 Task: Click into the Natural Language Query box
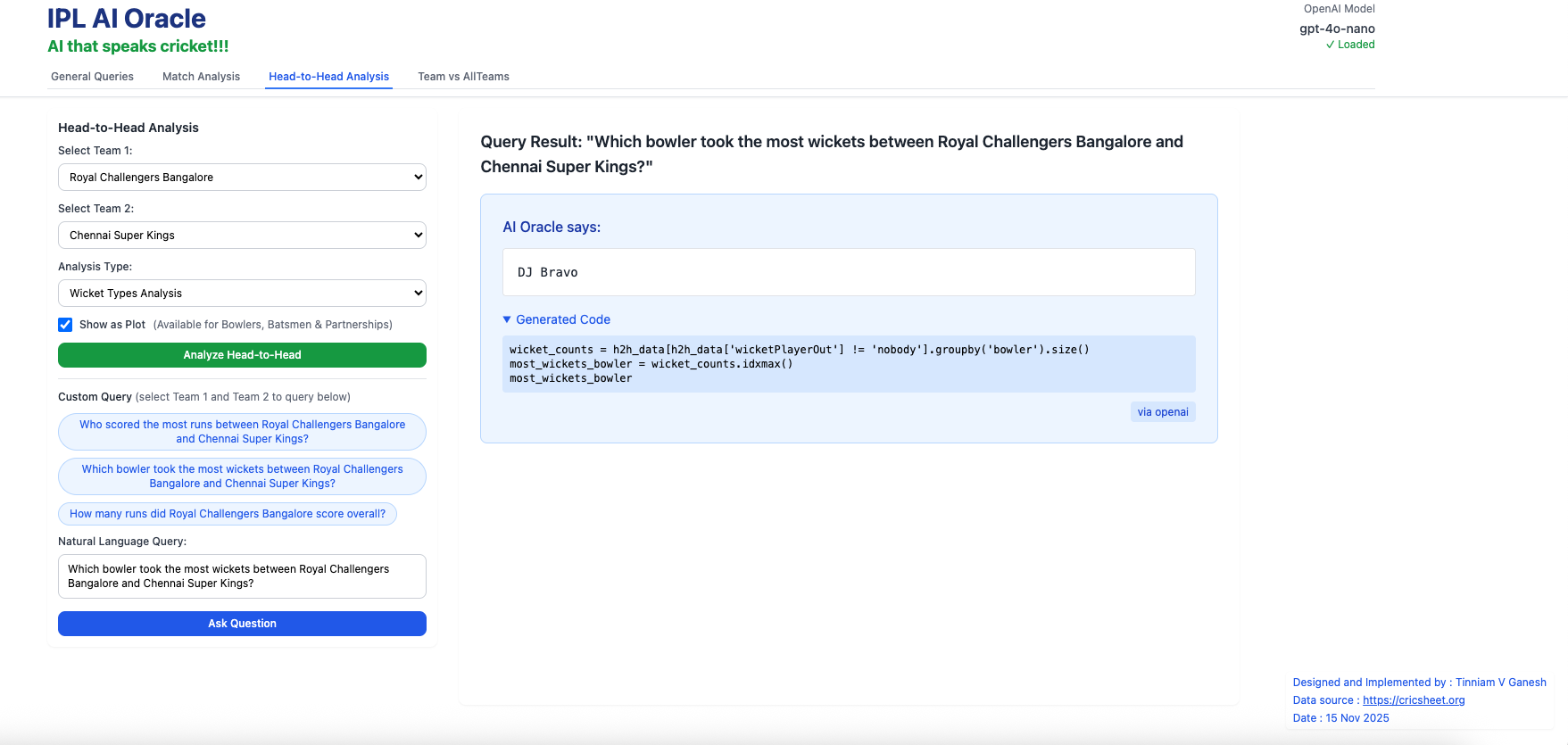click(x=242, y=576)
